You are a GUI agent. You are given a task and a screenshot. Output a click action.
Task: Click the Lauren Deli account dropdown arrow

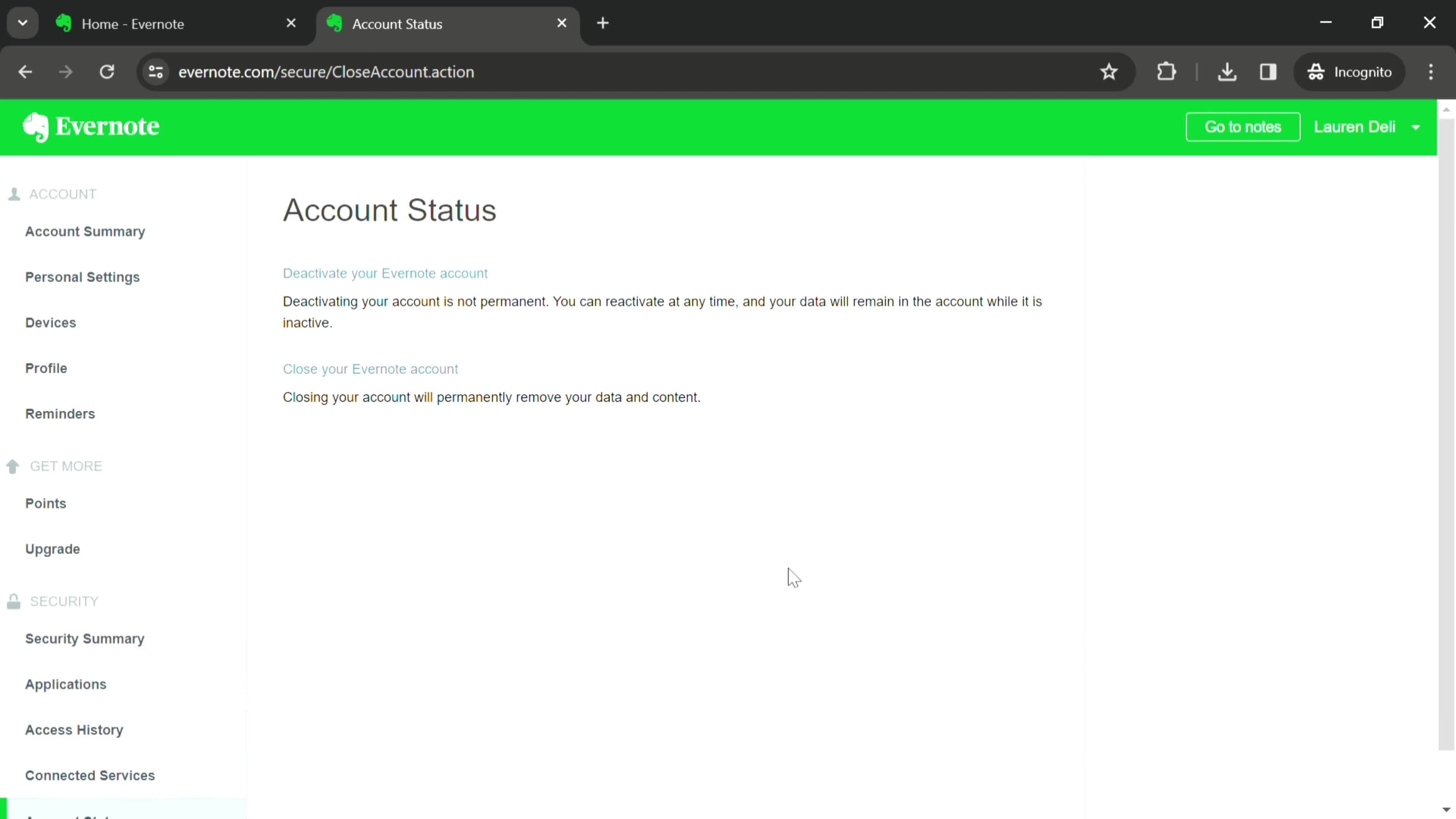click(1424, 127)
